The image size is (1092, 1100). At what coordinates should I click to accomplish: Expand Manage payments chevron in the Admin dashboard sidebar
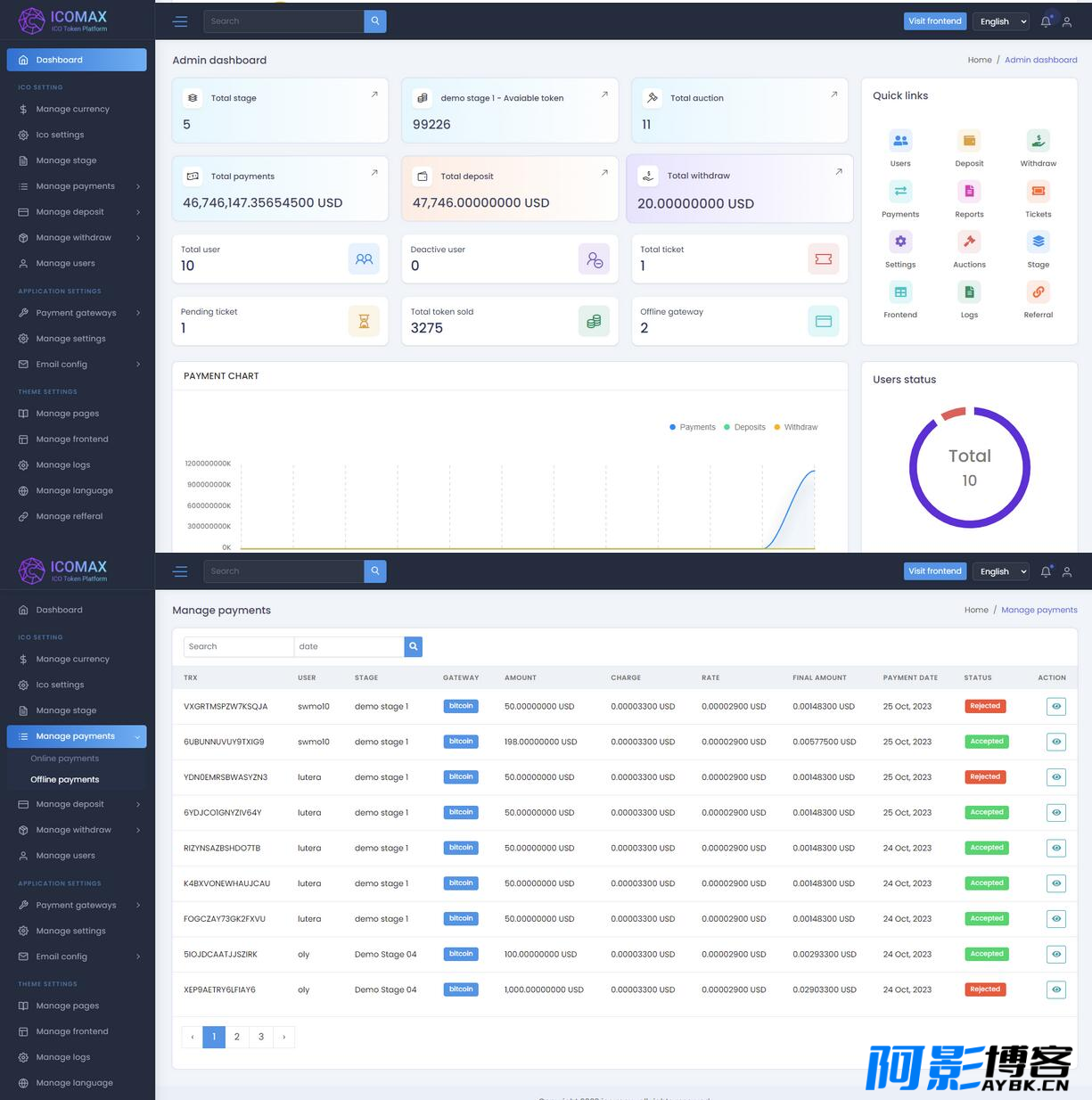[x=138, y=186]
